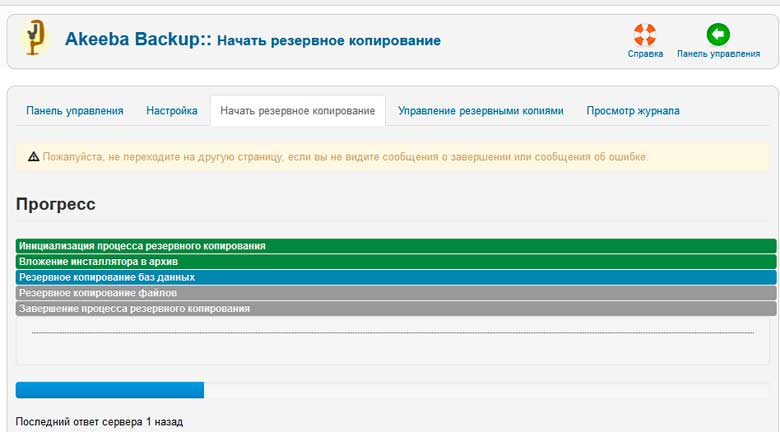This screenshot has width=780, height=432.
Task: Click the Завершение процесса резервного копирования step
Action: [396, 309]
